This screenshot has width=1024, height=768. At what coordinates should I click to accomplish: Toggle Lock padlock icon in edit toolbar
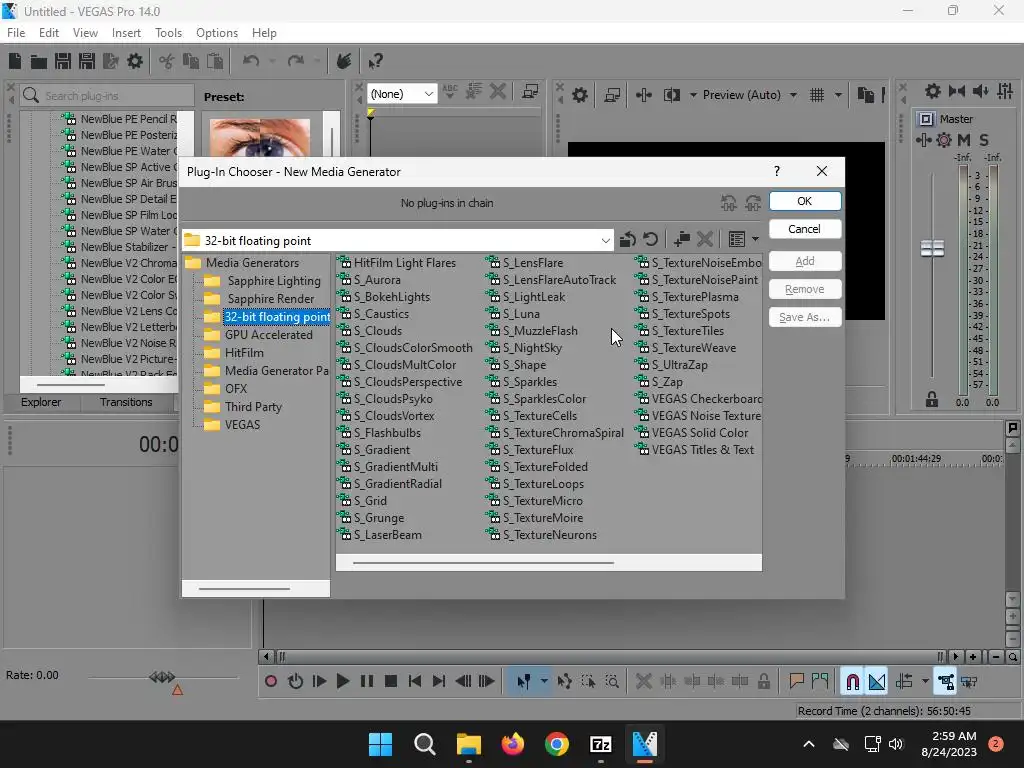763,681
